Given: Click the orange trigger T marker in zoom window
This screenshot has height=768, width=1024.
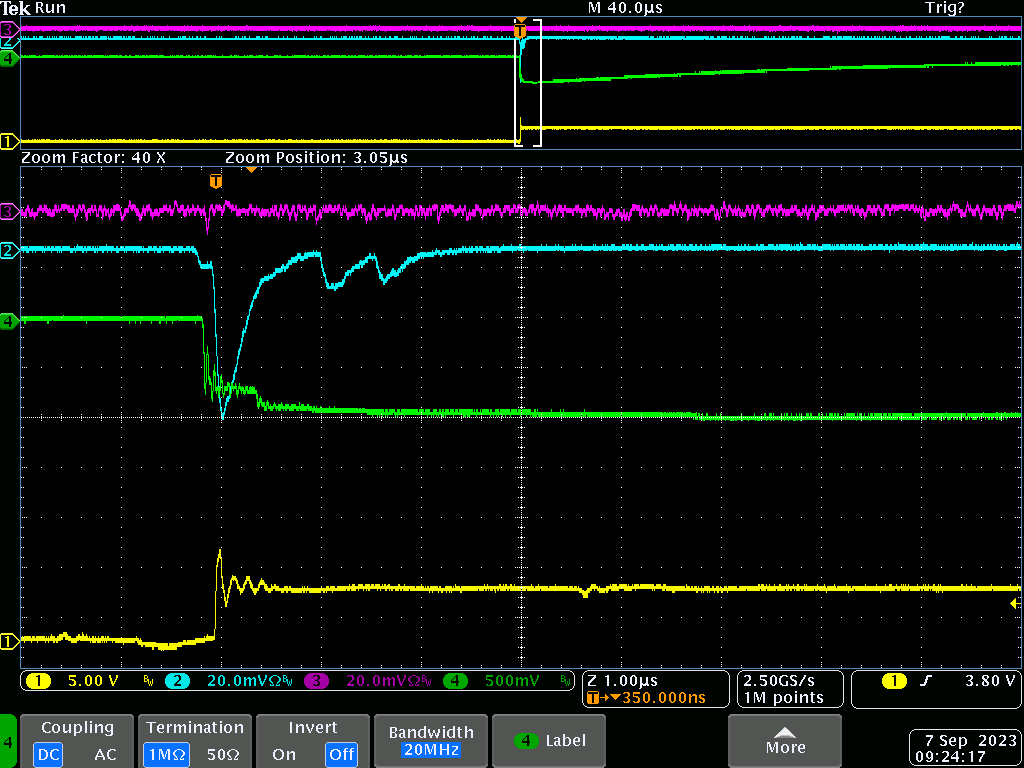Looking at the screenshot, I should click(215, 181).
